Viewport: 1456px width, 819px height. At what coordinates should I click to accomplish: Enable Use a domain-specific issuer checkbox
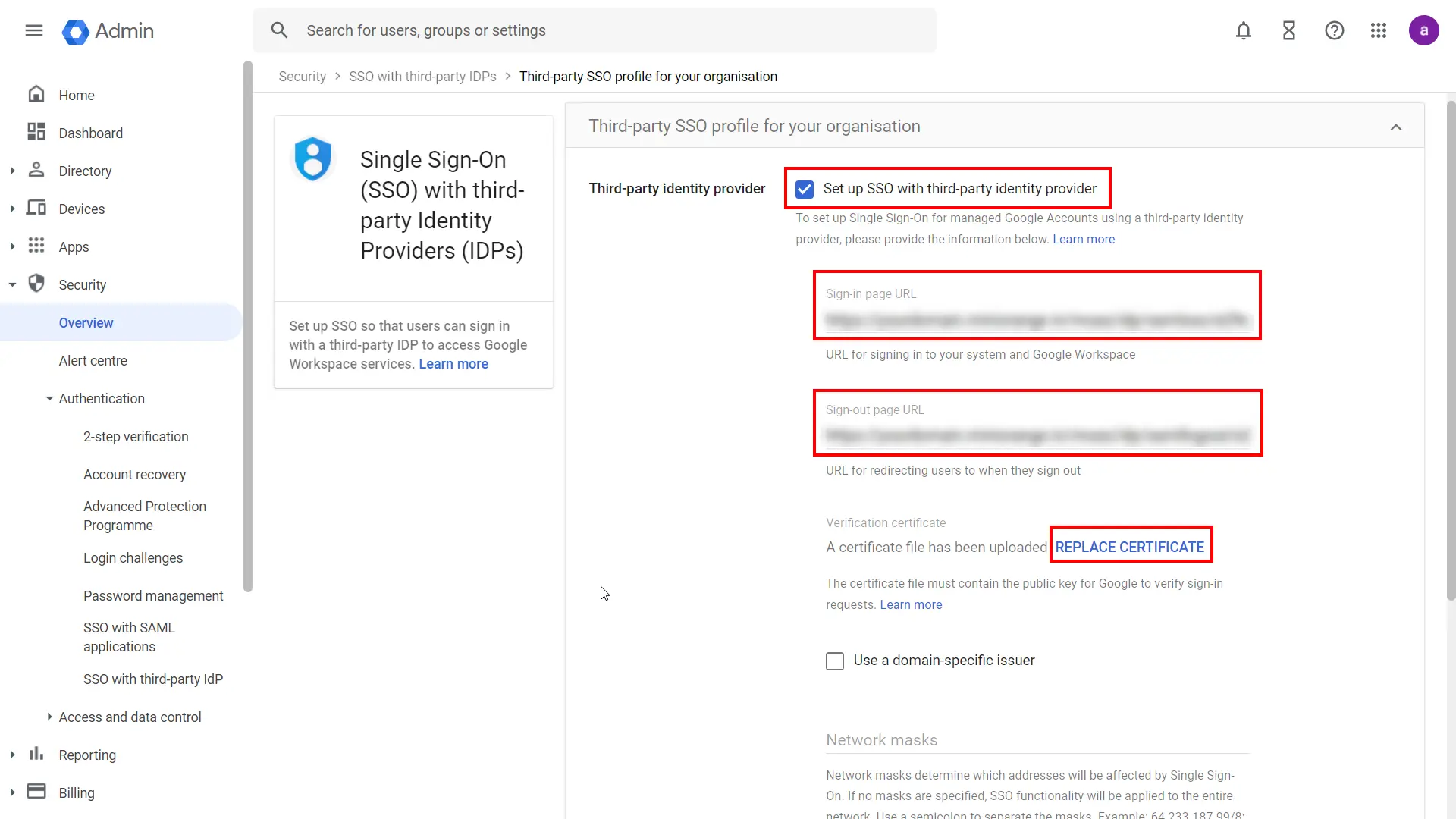point(834,660)
